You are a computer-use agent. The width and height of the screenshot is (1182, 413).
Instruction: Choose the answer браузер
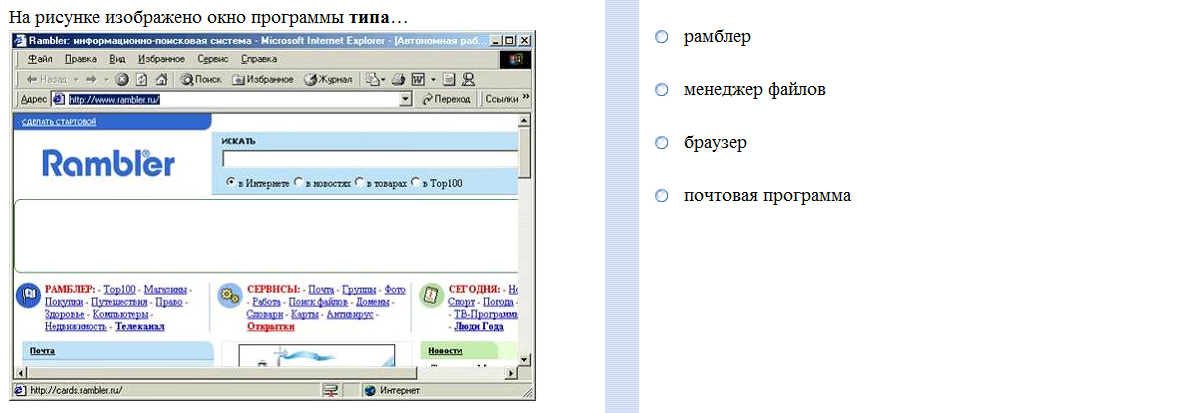pyautogui.click(x=662, y=142)
